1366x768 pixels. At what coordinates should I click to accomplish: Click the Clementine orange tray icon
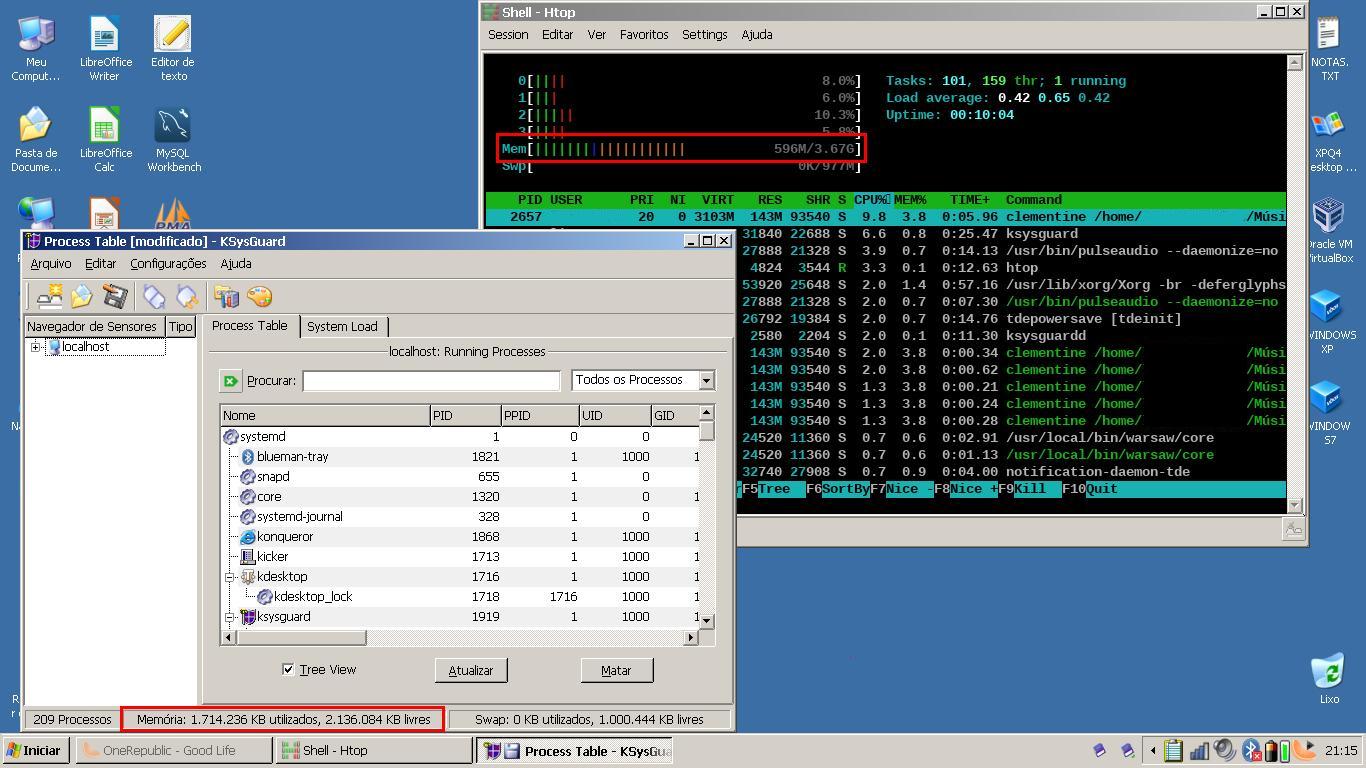click(x=1304, y=750)
